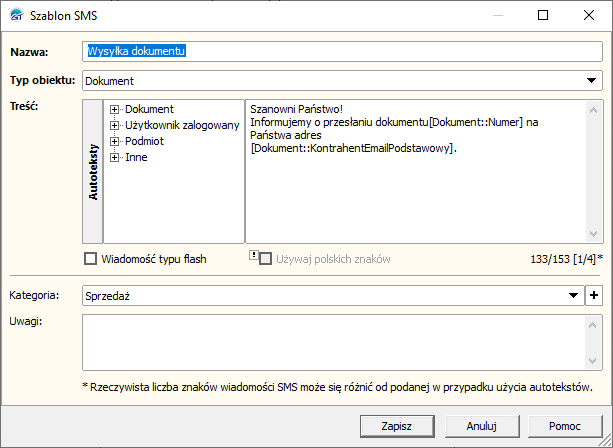Enable the Wiadomość typu flash checkbox
The width and height of the screenshot is (613, 448).
pos(91,259)
